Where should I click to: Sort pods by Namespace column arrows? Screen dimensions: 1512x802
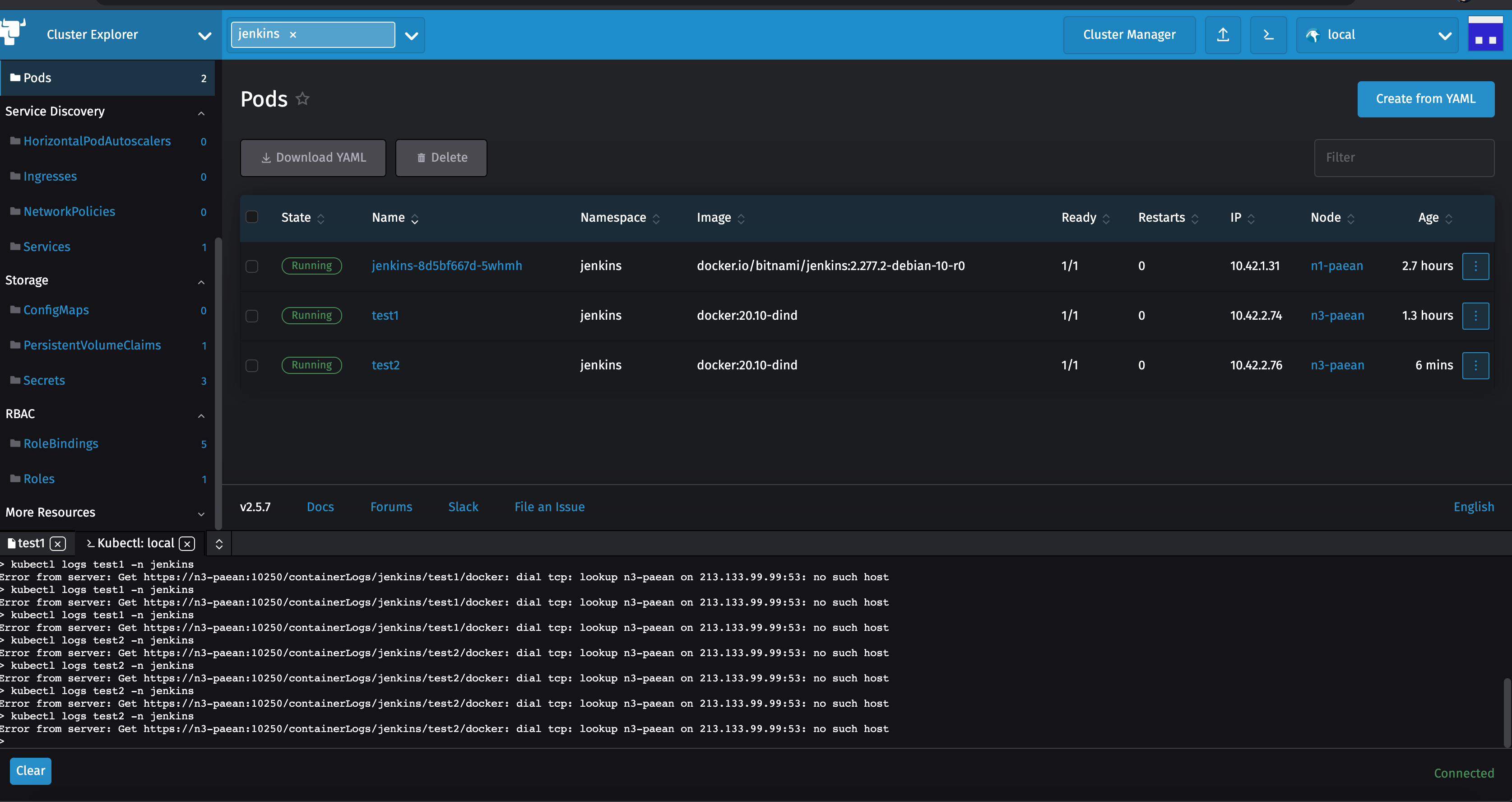pyautogui.click(x=656, y=219)
